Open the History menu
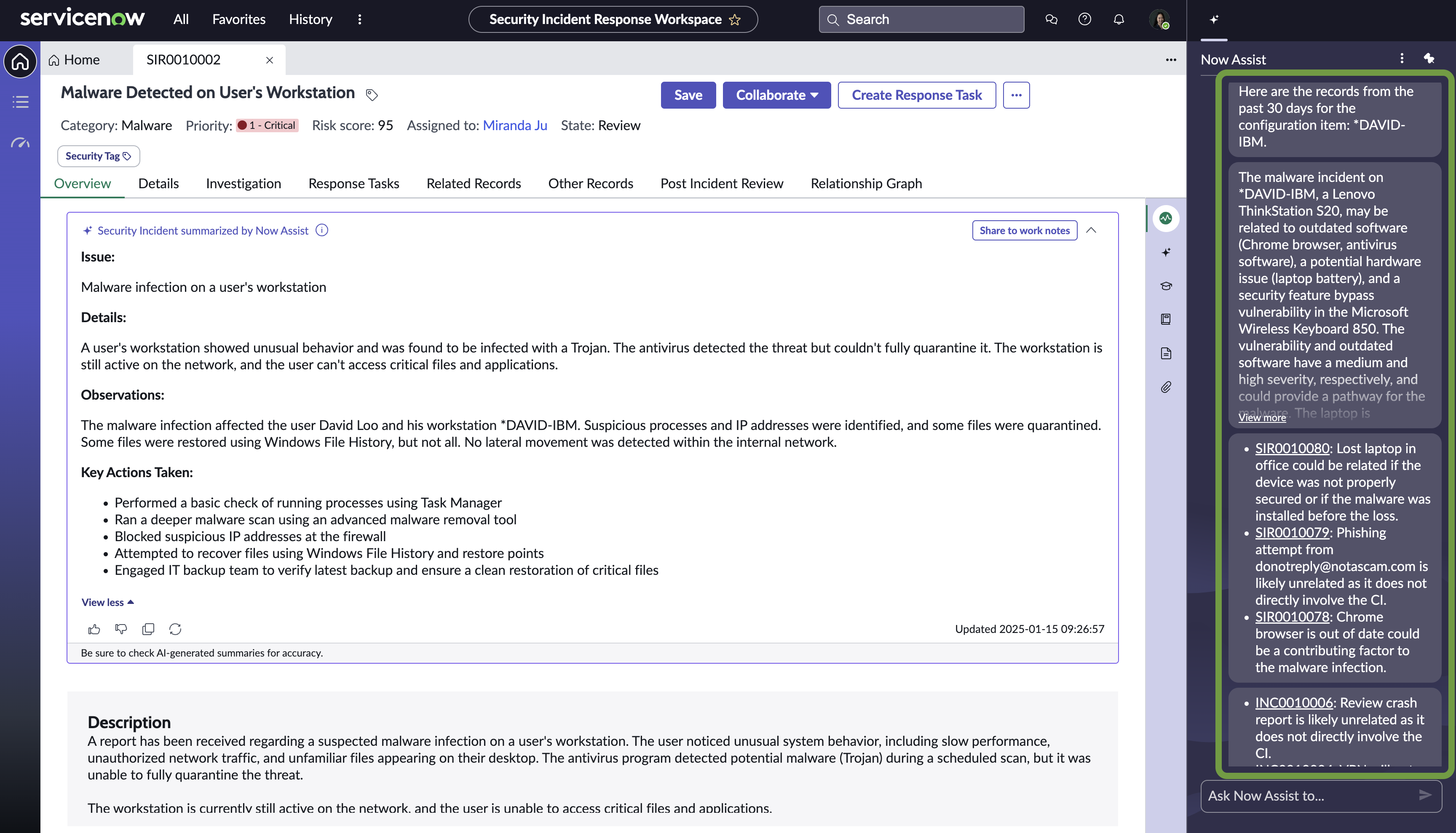1456x833 pixels. pos(310,19)
